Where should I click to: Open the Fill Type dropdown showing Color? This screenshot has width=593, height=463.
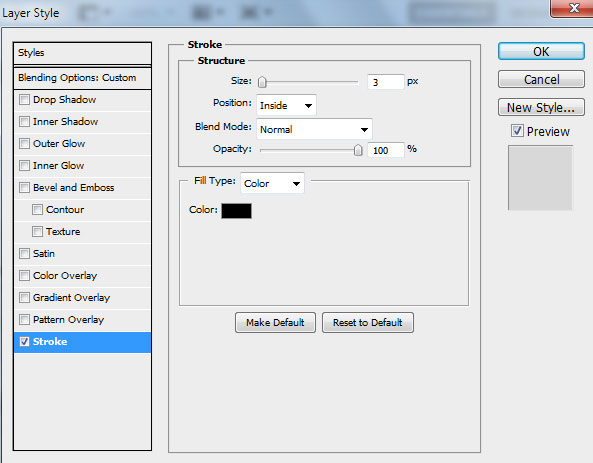272,183
